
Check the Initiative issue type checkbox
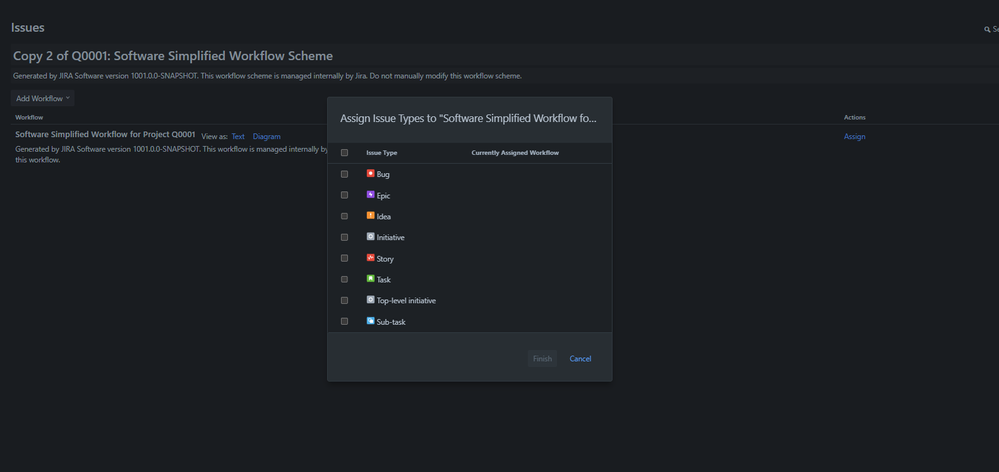tap(344, 237)
